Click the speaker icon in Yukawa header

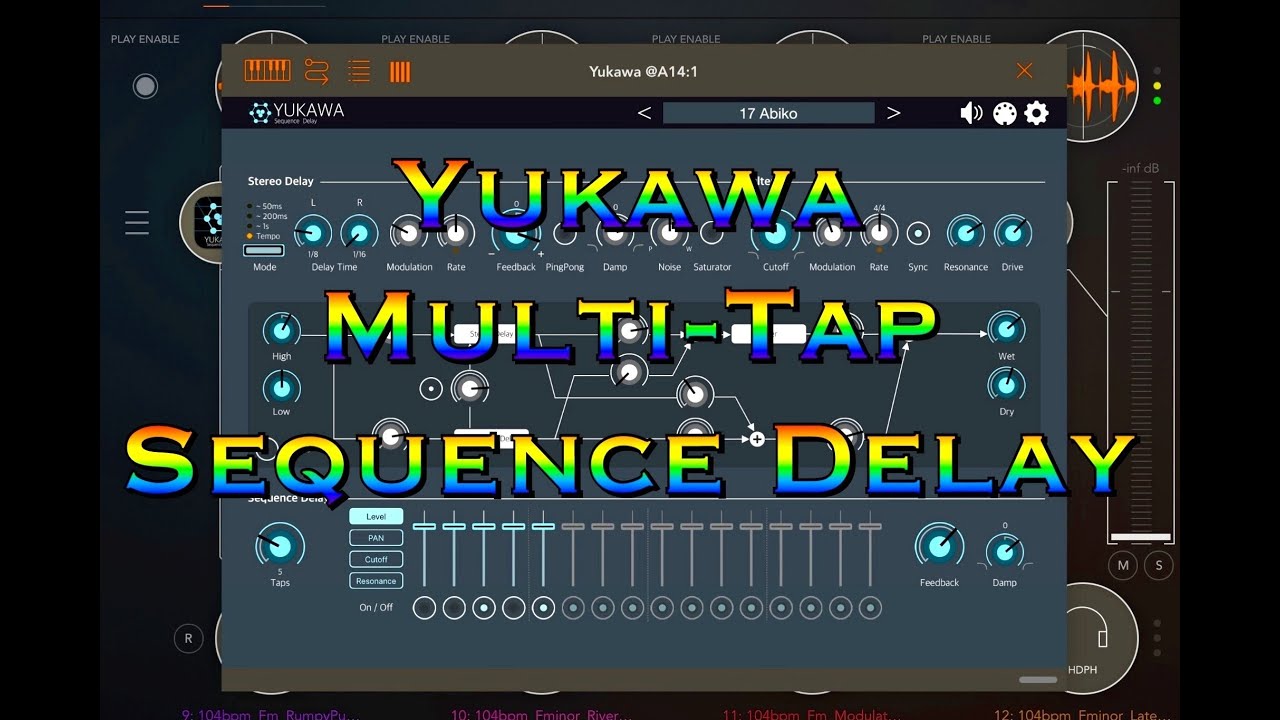coord(971,113)
